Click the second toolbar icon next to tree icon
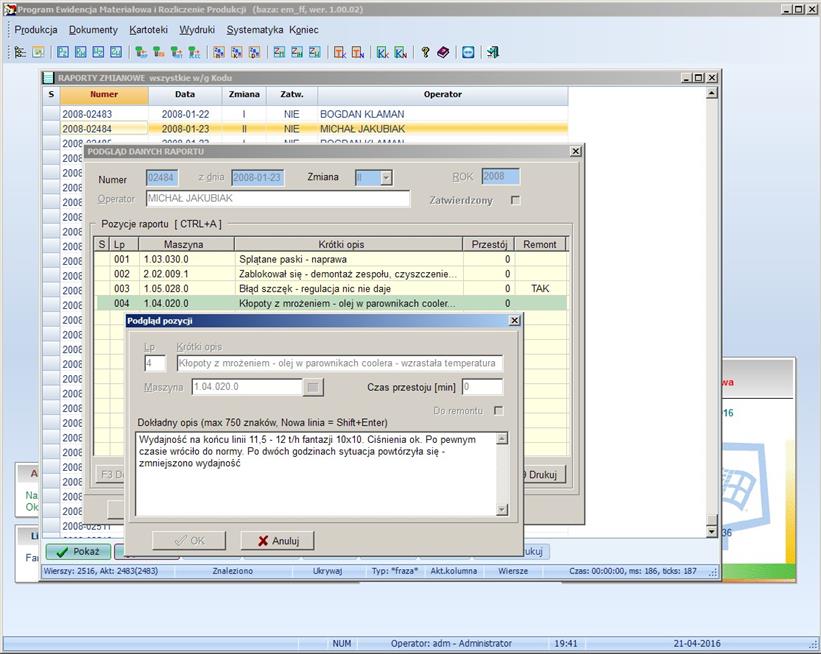Image resolution: width=821 pixels, height=654 pixels. coord(38,52)
